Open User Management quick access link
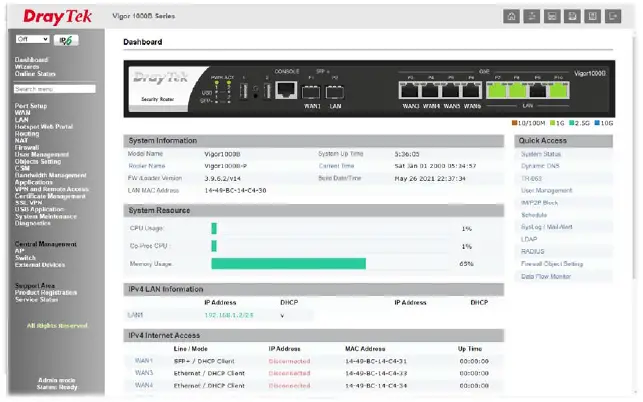643x402 pixels. pos(546,190)
